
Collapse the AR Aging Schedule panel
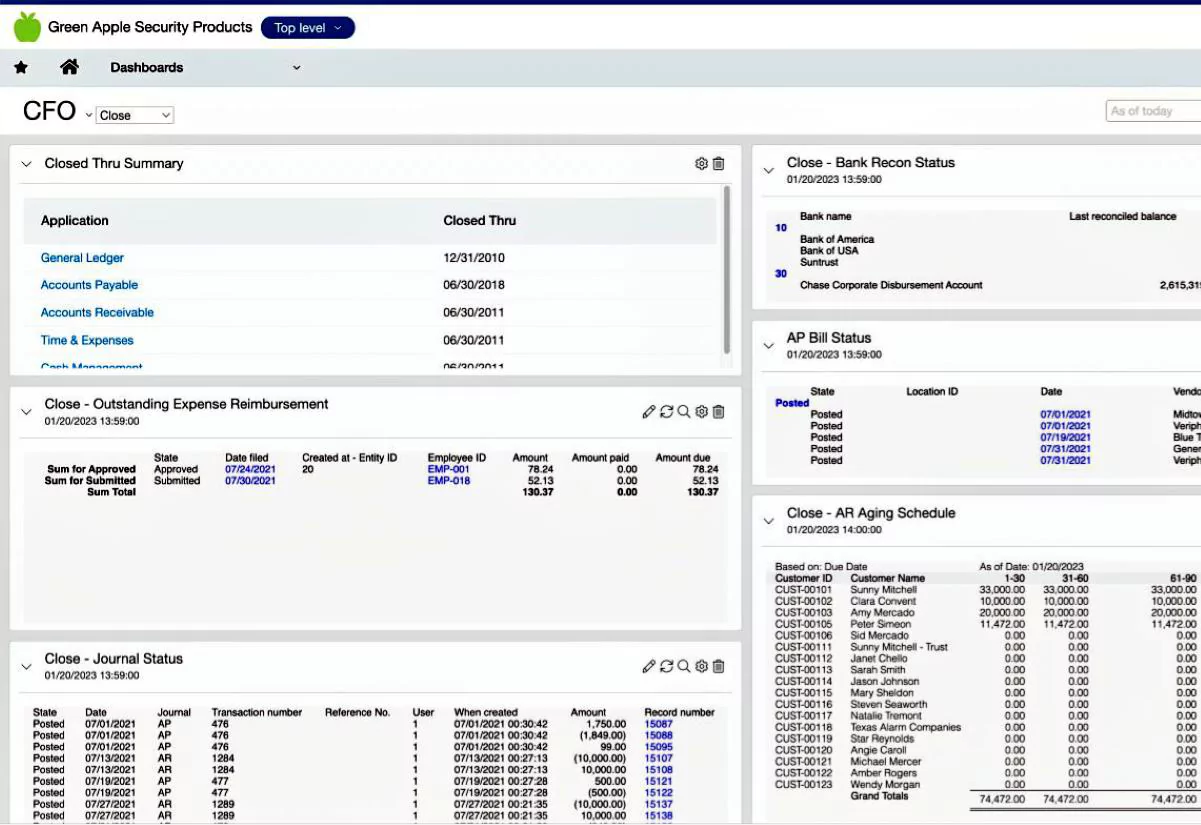pyautogui.click(x=769, y=521)
